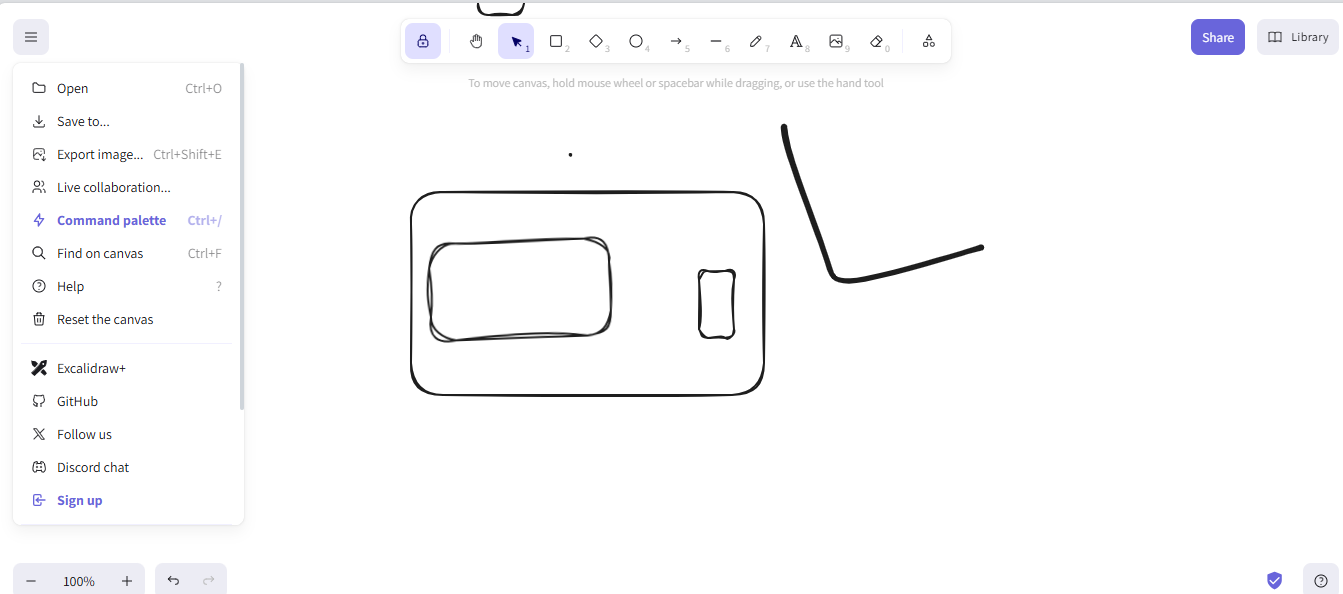Screen dimensions: 1343x594
Task: Undo the last action
Action: tap(173, 581)
